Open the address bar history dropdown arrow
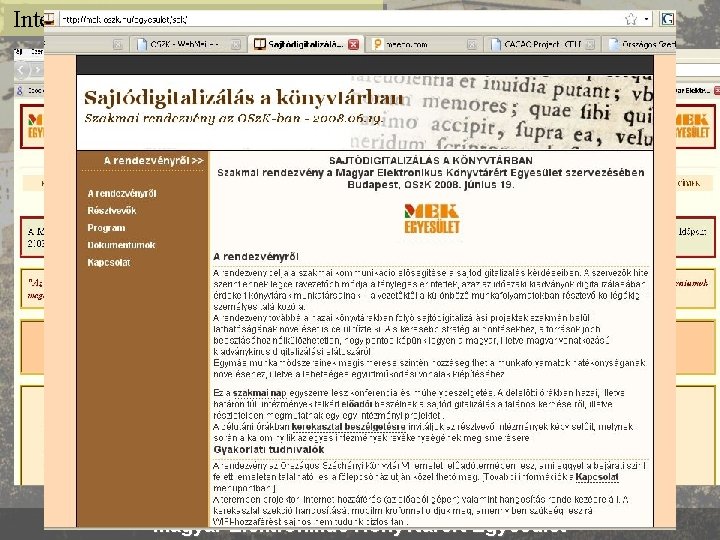The width and height of the screenshot is (720, 540). (646, 19)
